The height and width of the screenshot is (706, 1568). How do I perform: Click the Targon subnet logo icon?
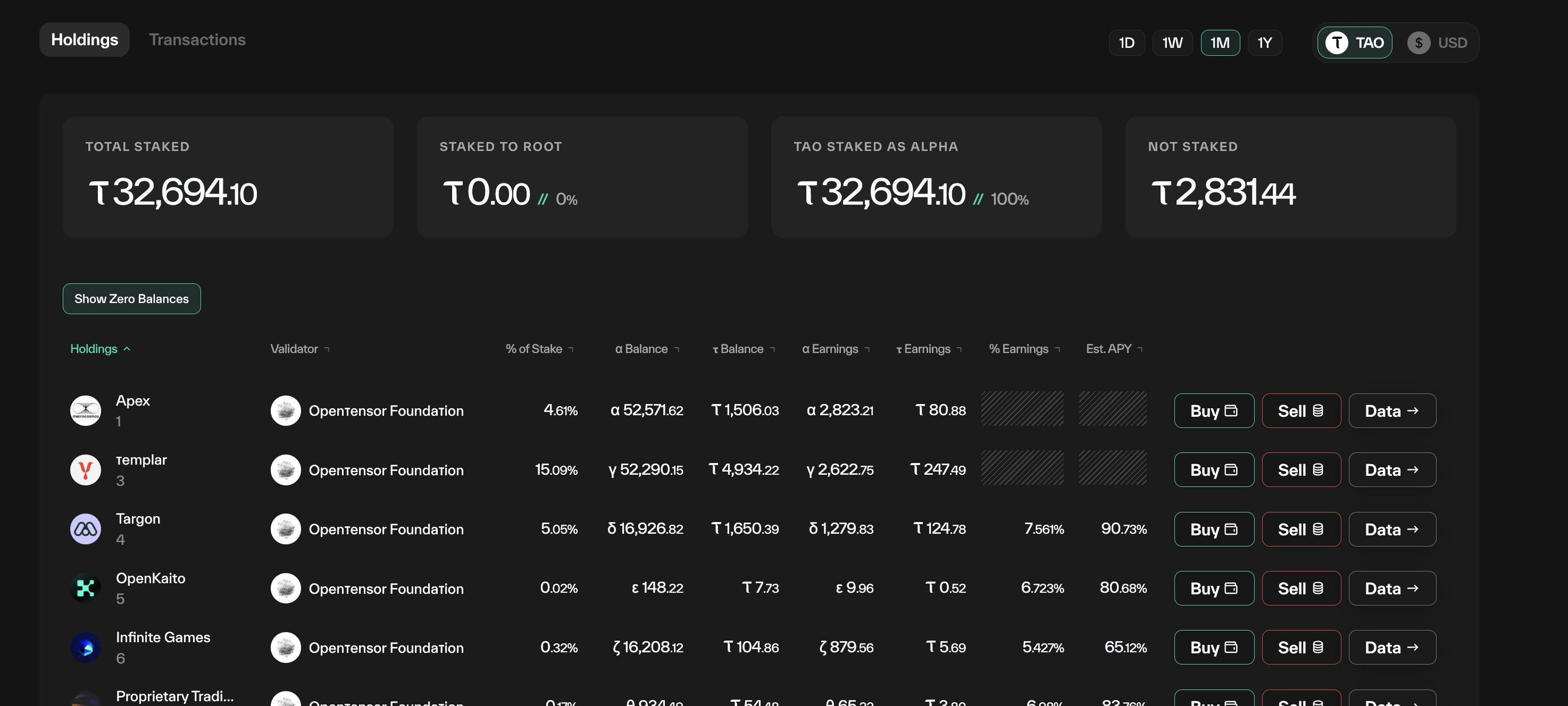pyautogui.click(x=85, y=529)
